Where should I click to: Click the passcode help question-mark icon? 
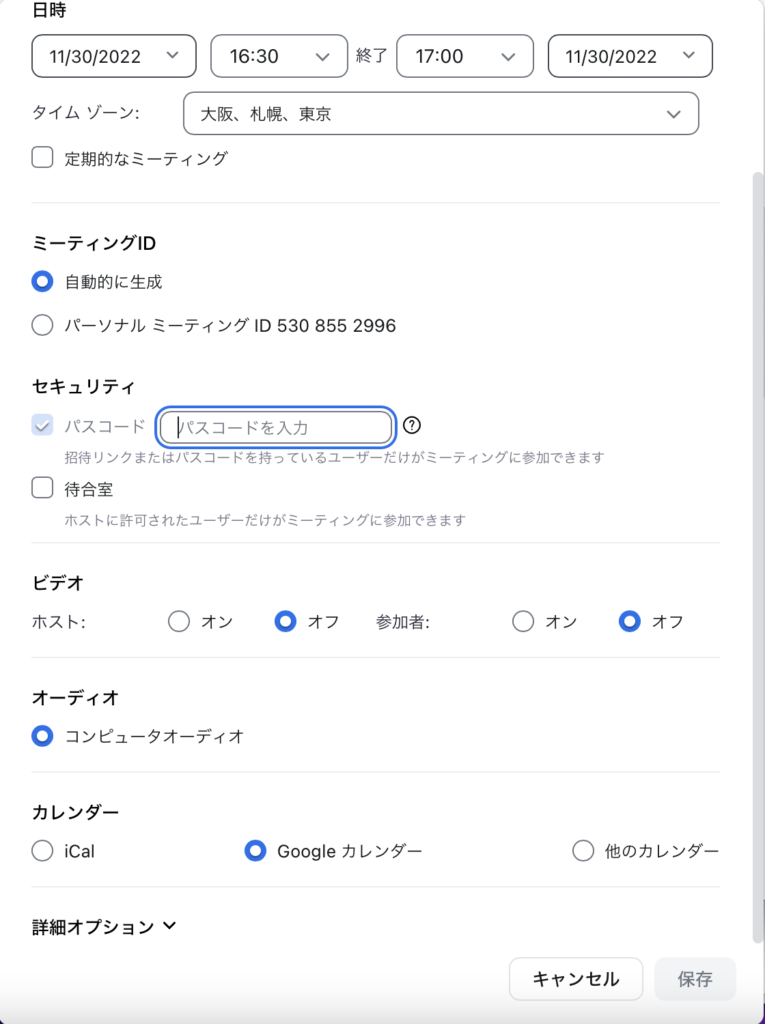click(x=412, y=426)
